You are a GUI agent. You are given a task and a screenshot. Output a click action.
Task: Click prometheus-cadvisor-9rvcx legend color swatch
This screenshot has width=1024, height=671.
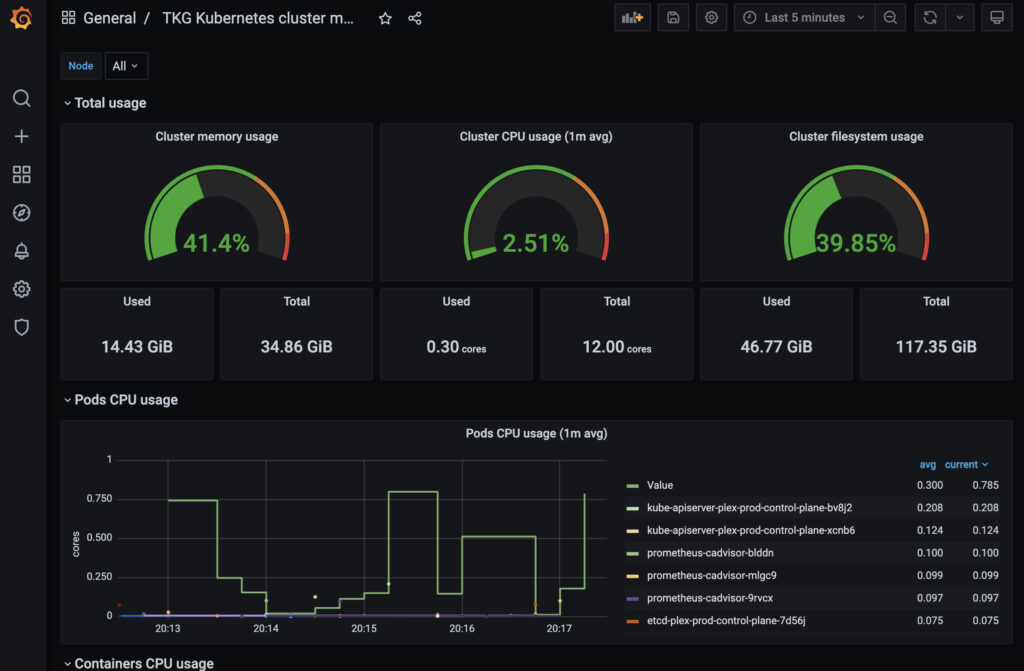(632, 598)
